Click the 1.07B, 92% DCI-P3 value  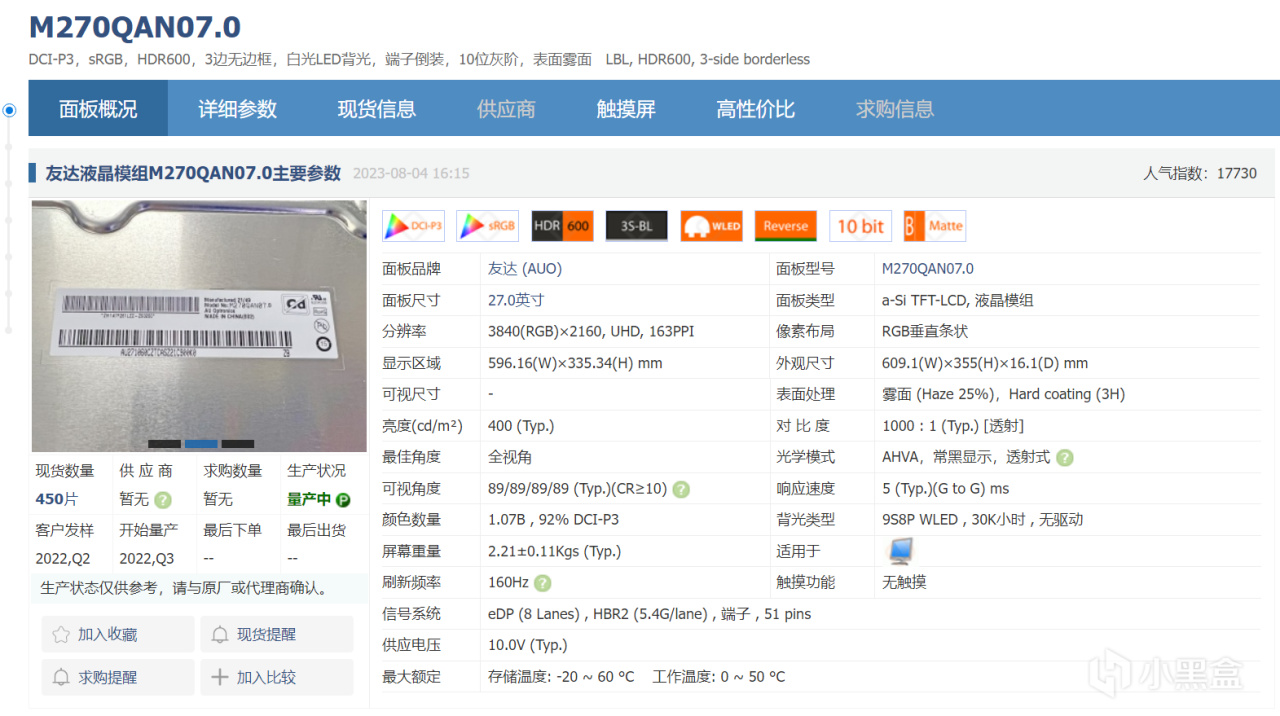553,520
